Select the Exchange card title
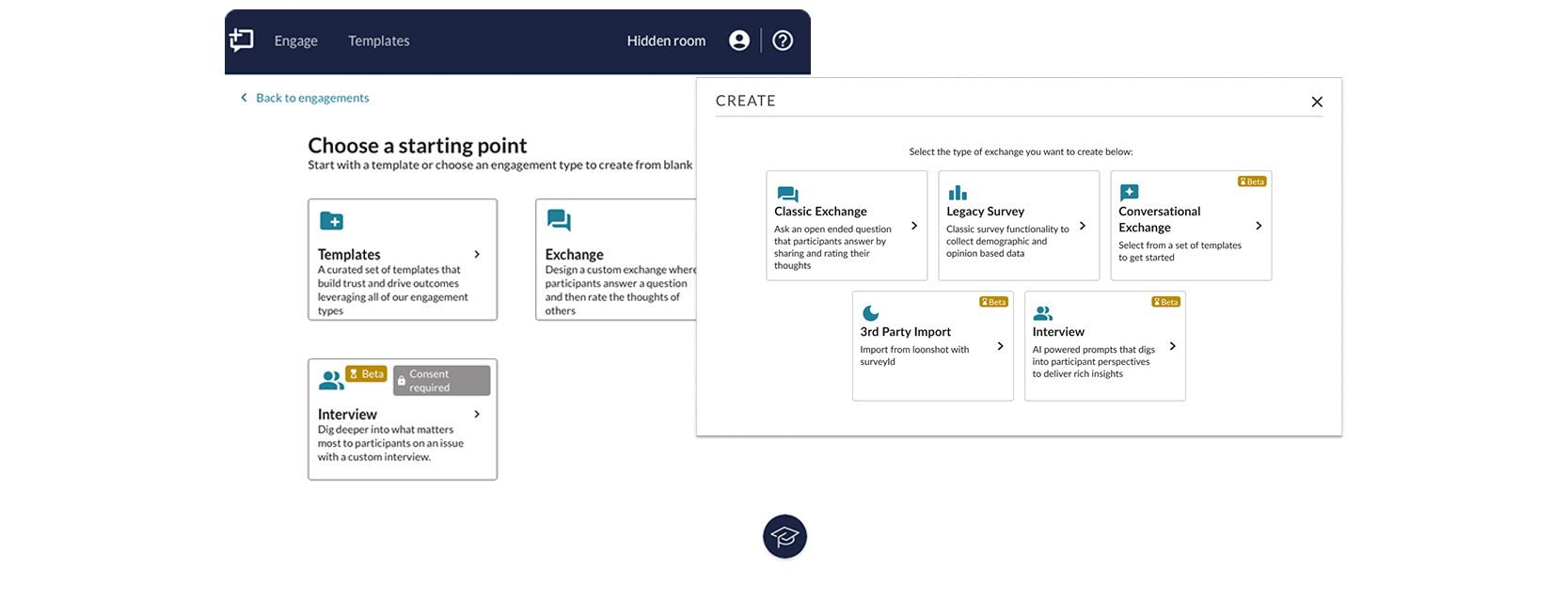 (574, 255)
